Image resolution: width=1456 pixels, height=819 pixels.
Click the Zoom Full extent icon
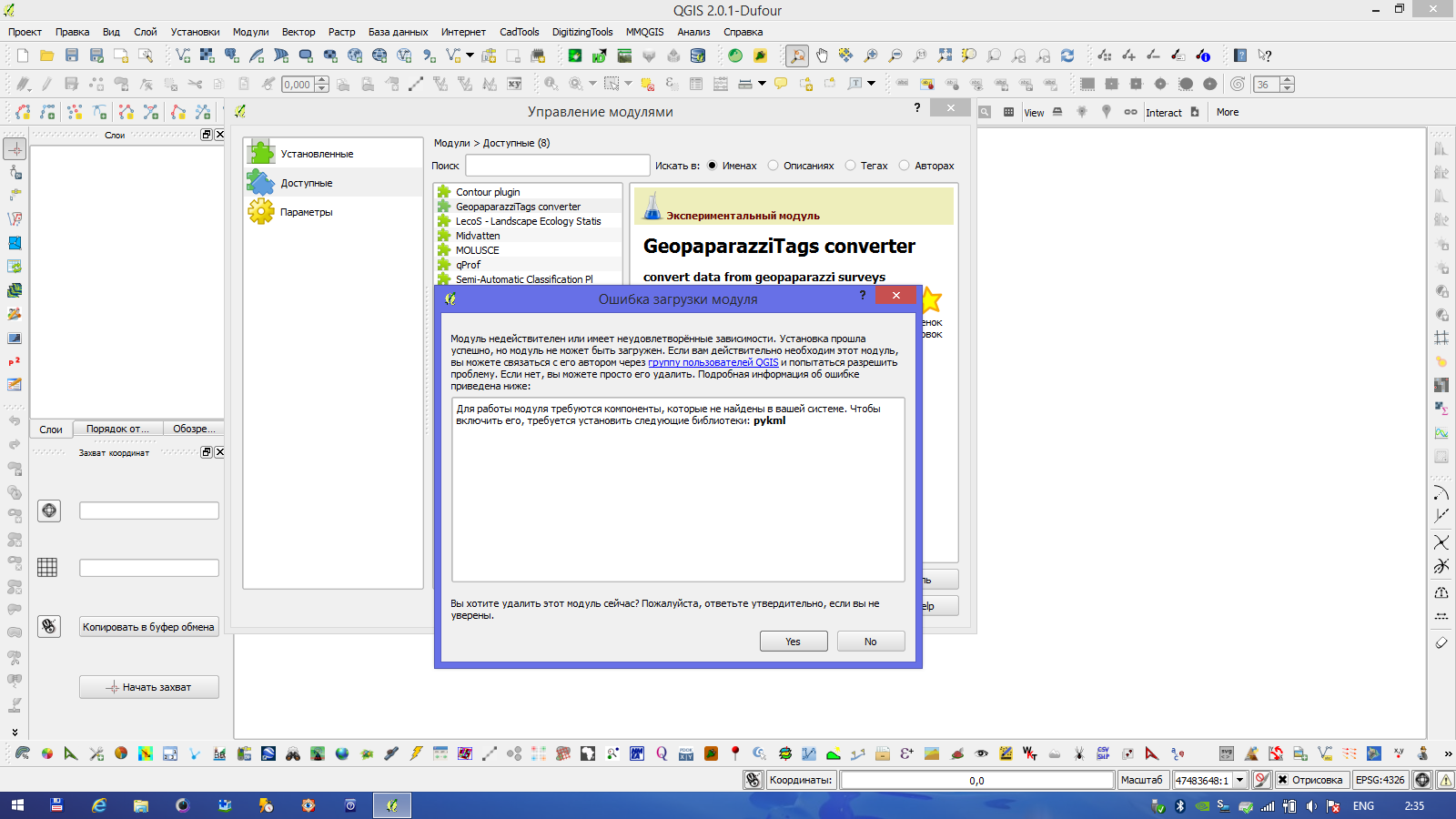945,56
